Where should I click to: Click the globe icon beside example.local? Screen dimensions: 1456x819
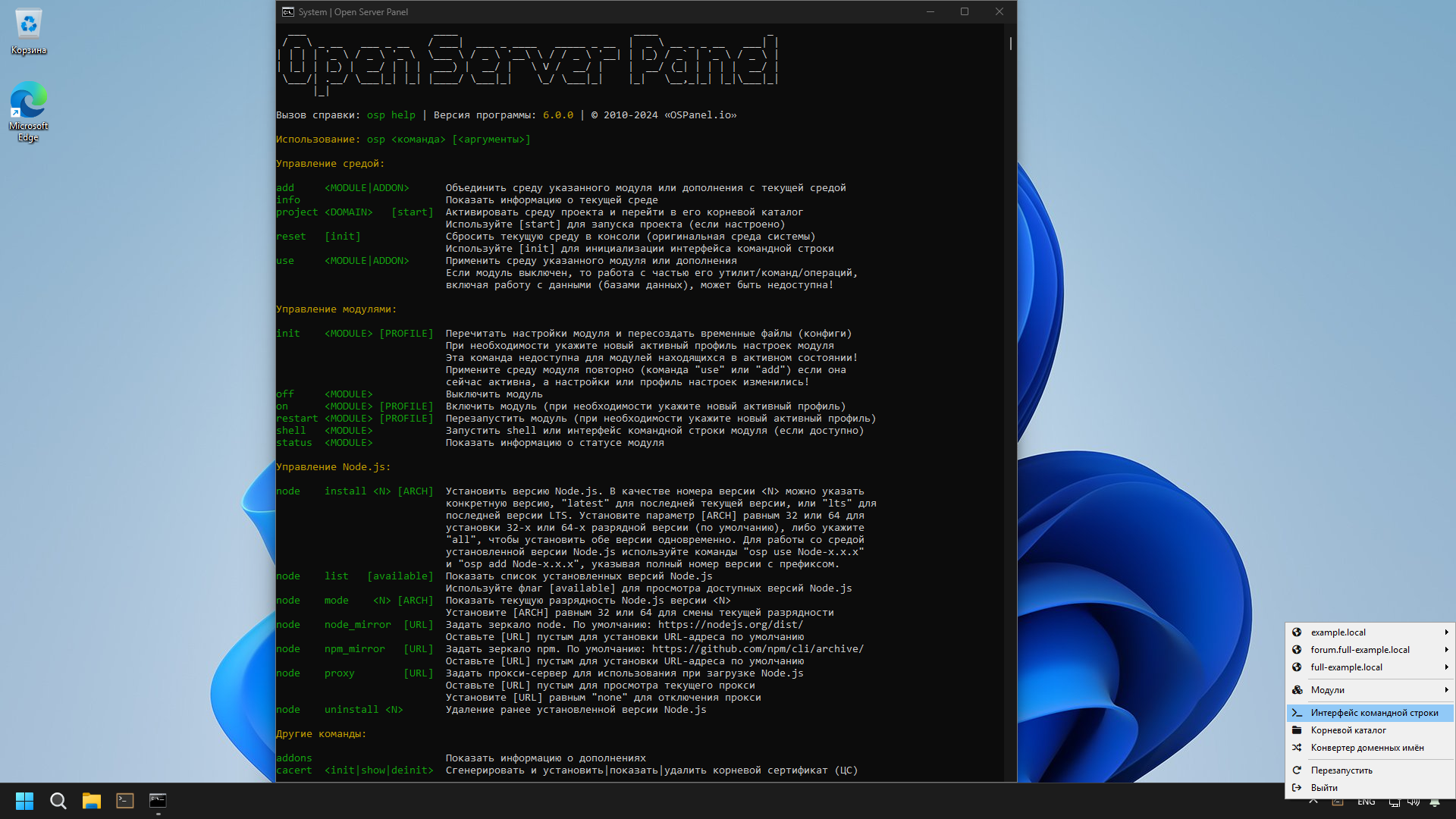point(1298,632)
